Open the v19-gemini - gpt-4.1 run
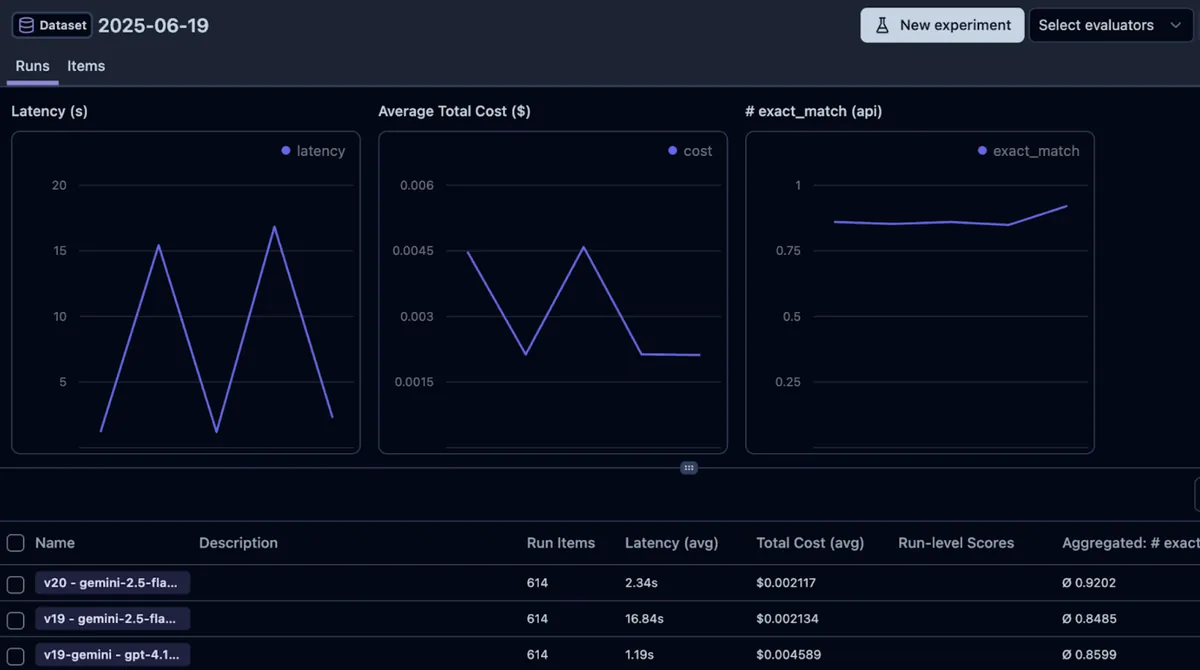Image resolution: width=1200 pixels, height=670 pixels. click(112, 655)
